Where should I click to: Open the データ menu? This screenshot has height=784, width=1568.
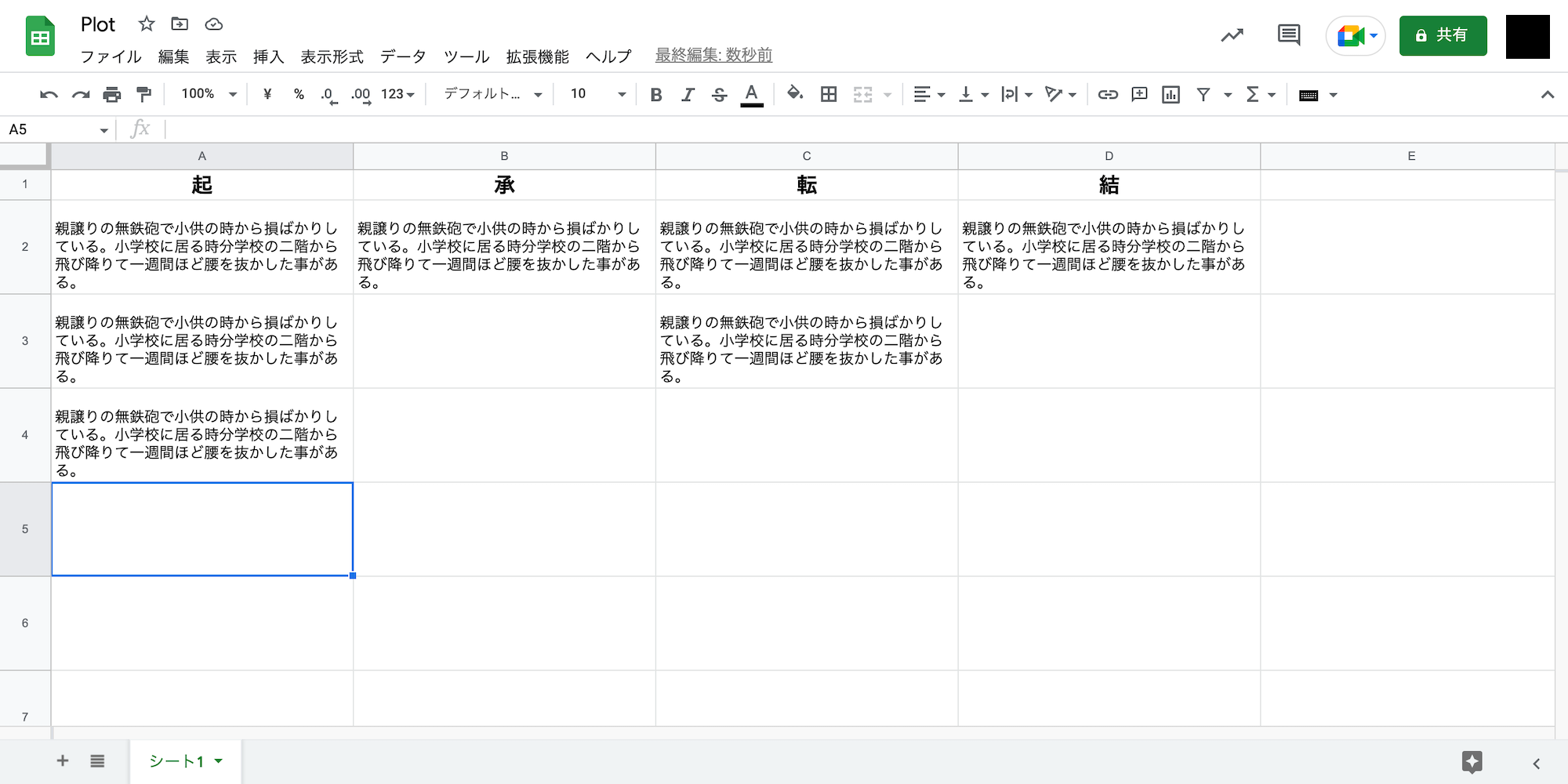click(x=403, y=56)
